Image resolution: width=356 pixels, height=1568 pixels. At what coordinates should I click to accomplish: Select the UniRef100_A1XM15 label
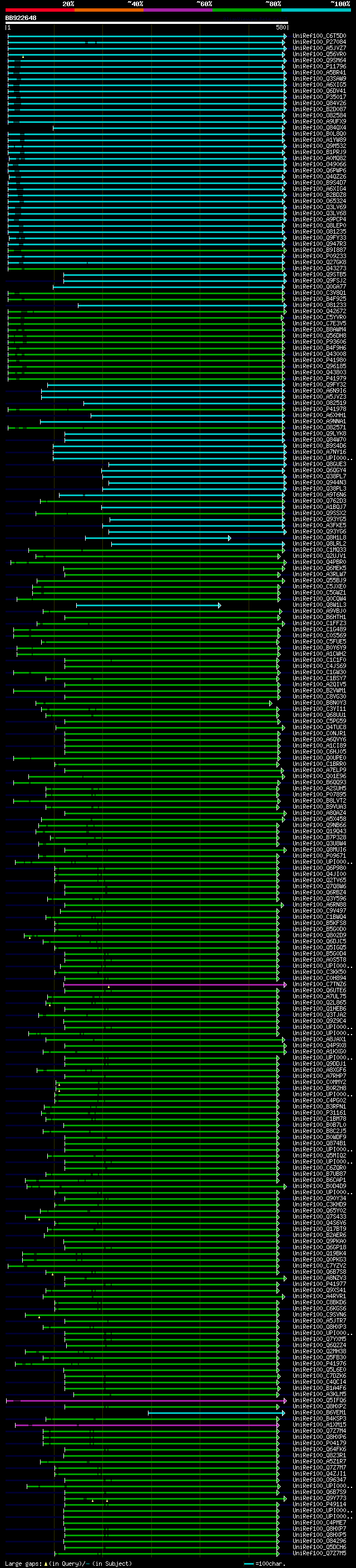click(319, 1425)
